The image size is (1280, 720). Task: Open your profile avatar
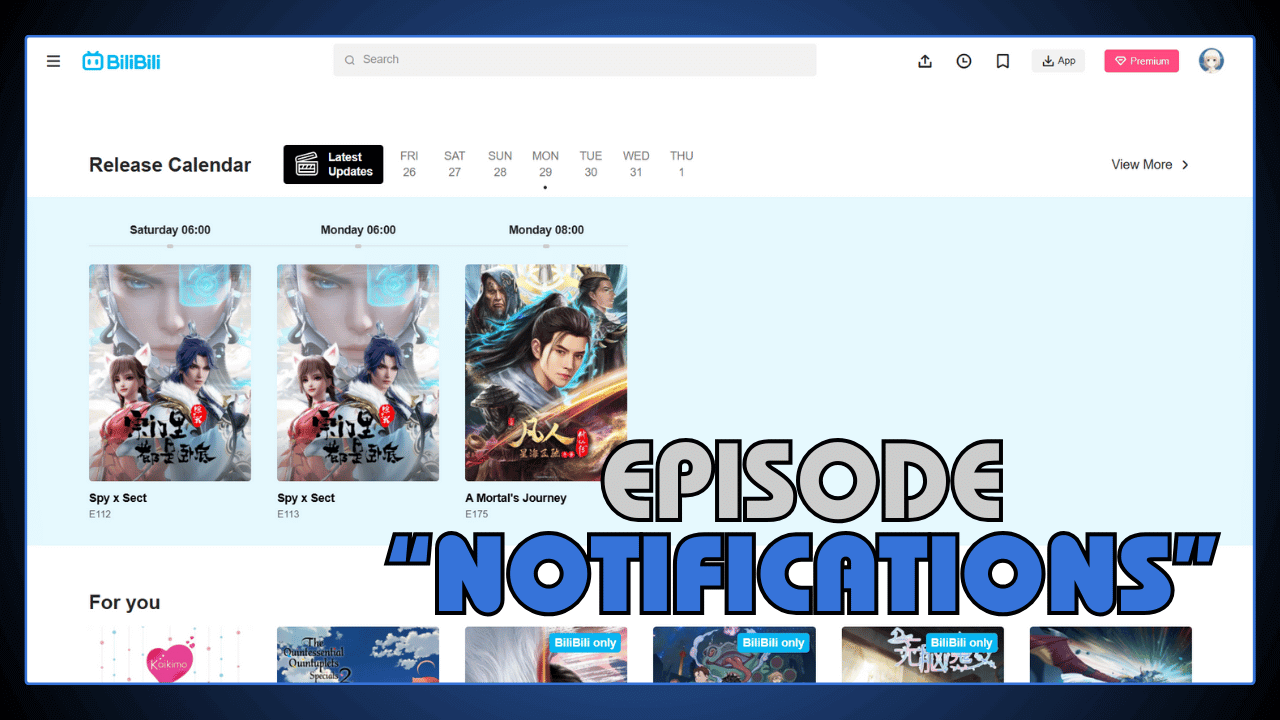pos(1211,60)
